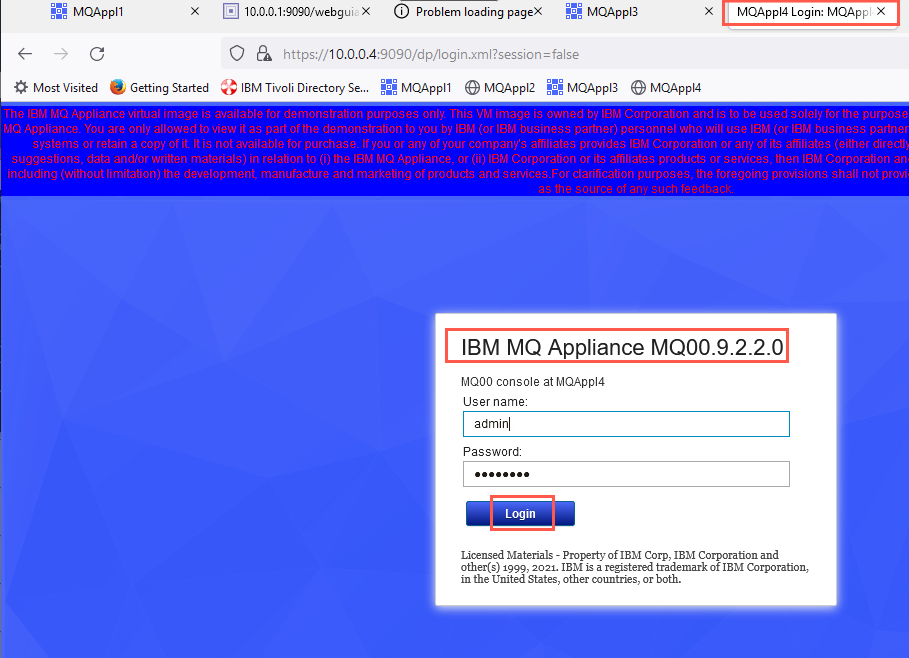This screenshot has height=658, width=909.
Task: Click the red demonstration disclaimer banner text
Action: pos(454,151)
